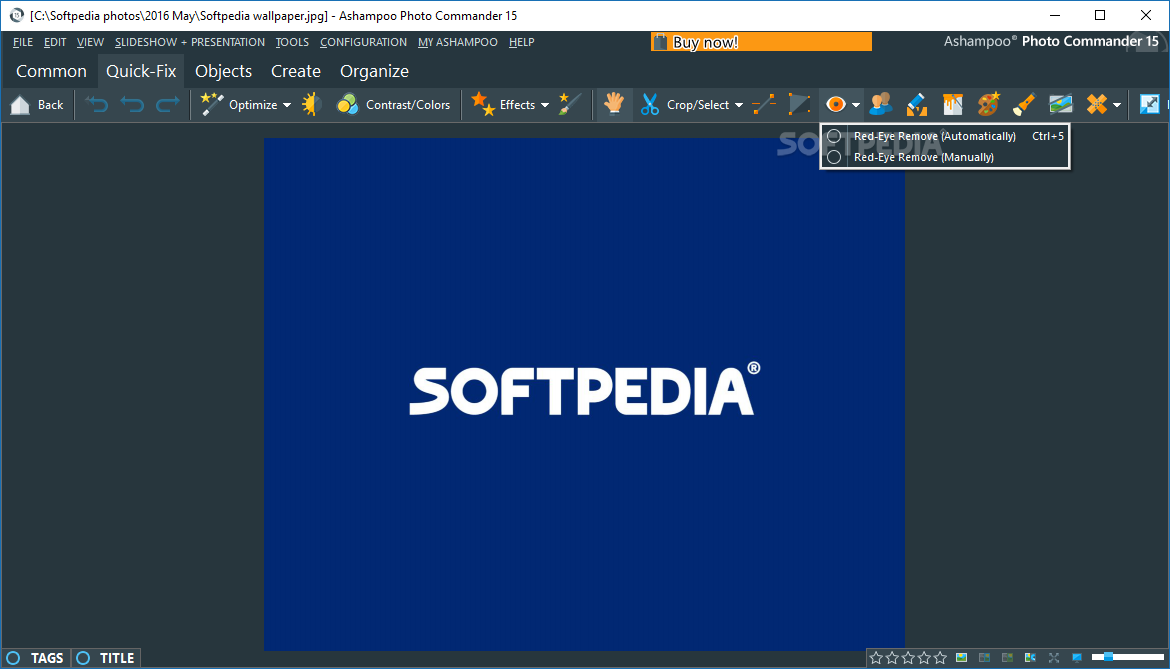Open the VIEW menu
Screen dimensions: 1170x669
point(90,43)
